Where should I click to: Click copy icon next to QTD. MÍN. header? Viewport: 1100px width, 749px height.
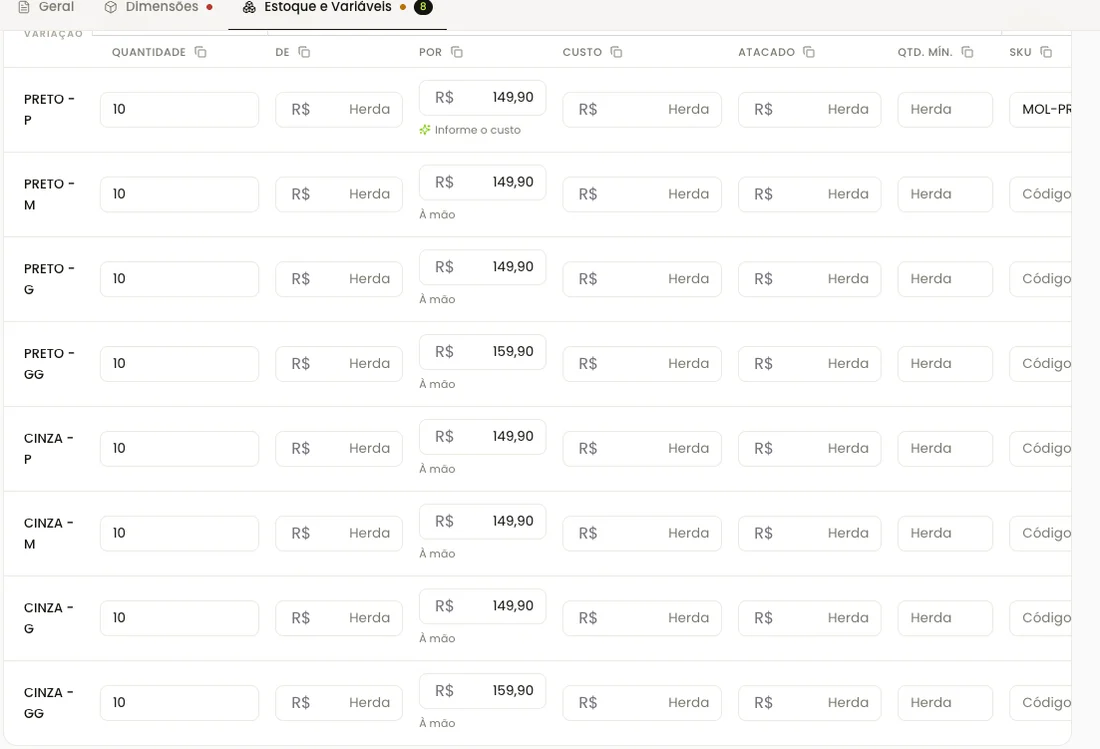click(967, 52)
